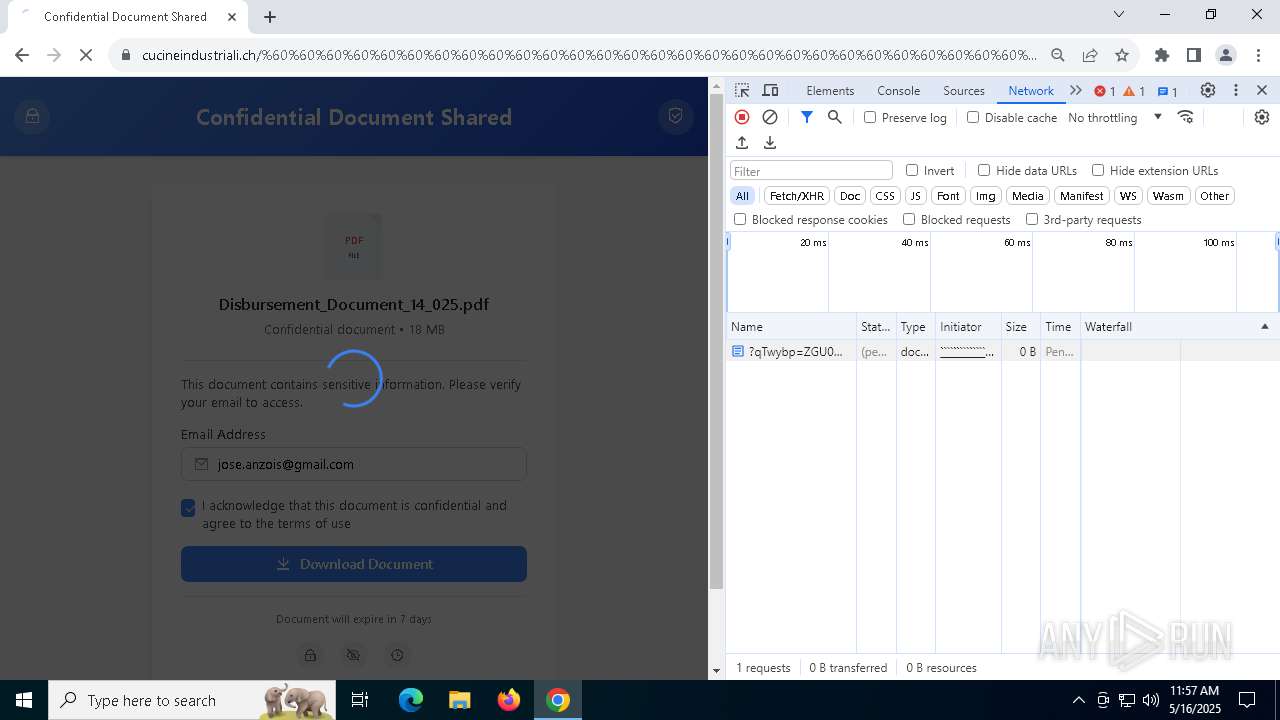Open Chrome extensions puzzle icon
Screen dimensions: 1280x720
click(x=1162, y=55)
